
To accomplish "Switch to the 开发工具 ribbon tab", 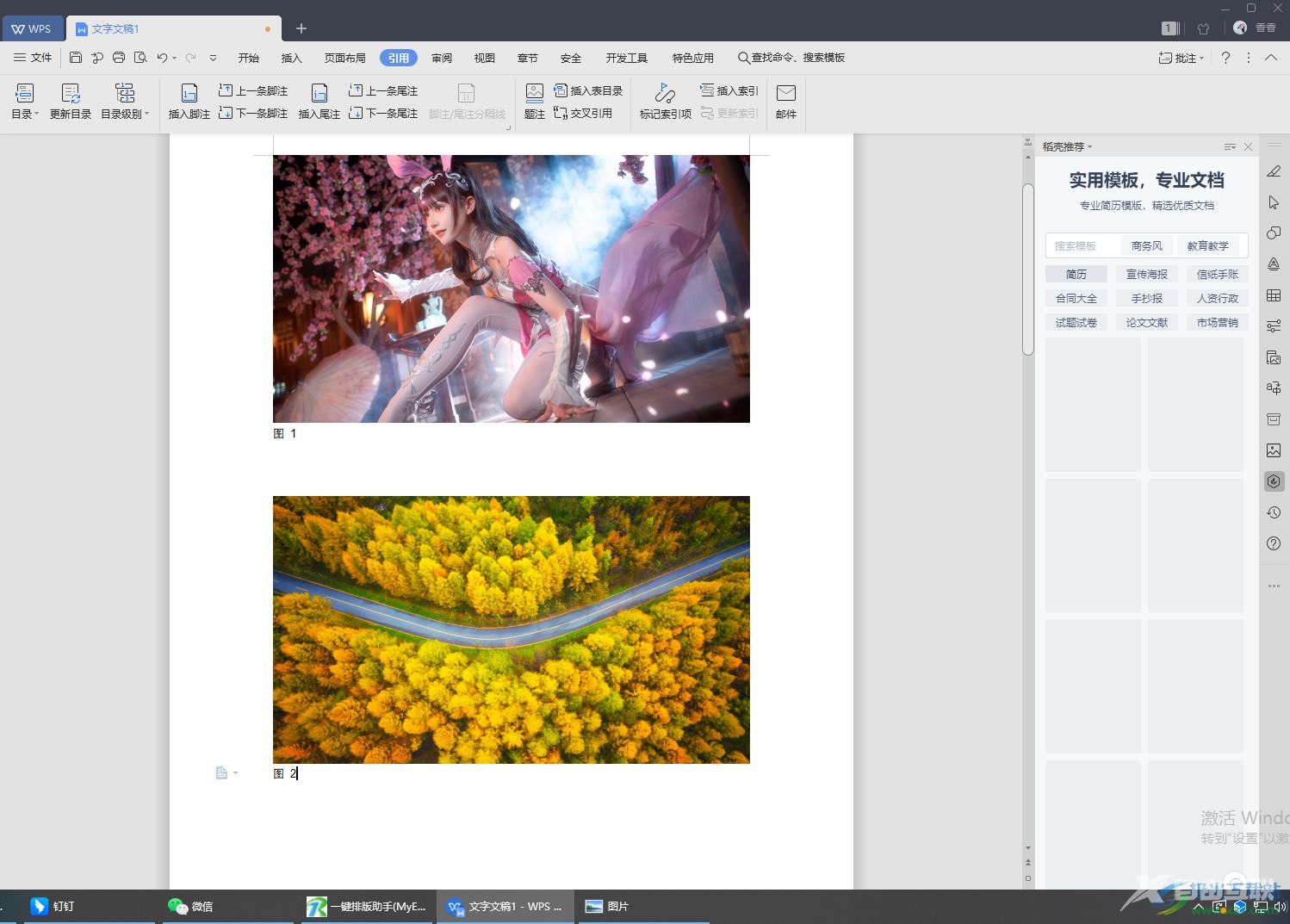I will click(627, 58).
